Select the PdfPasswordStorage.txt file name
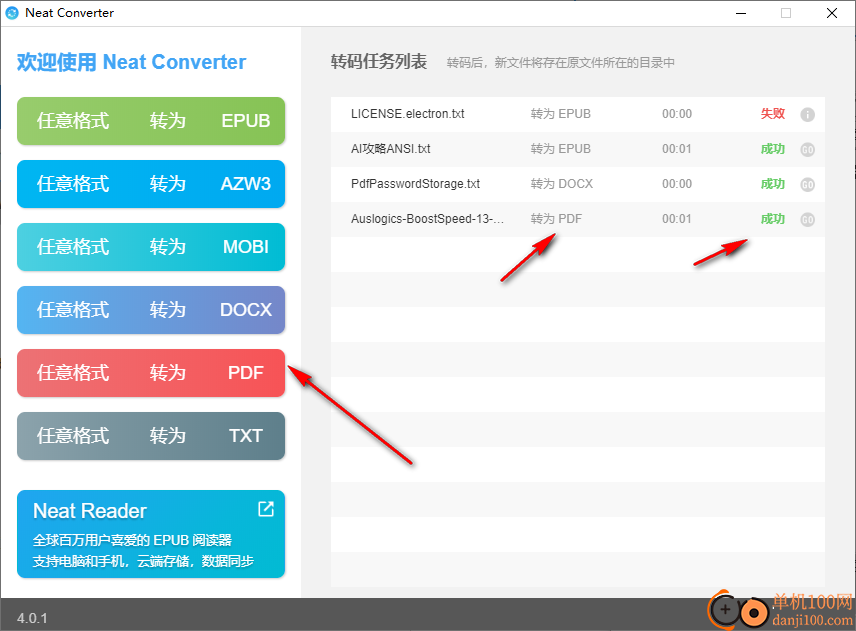Image resolution: width=856 pixels, height=631 pixels. coord(415,183)
